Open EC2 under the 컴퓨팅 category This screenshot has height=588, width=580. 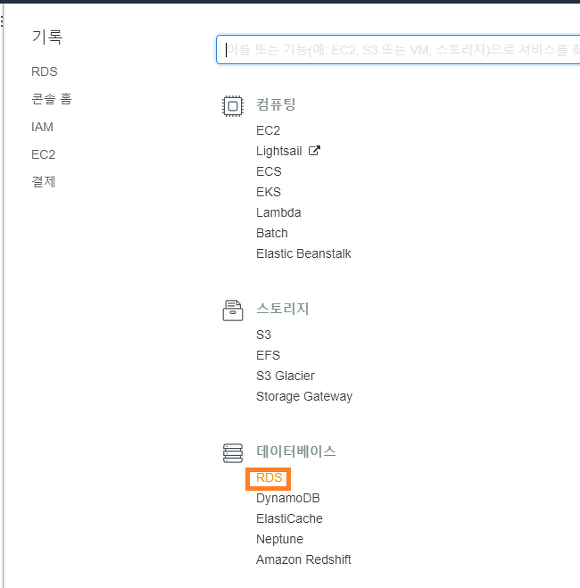pos(268,130)
